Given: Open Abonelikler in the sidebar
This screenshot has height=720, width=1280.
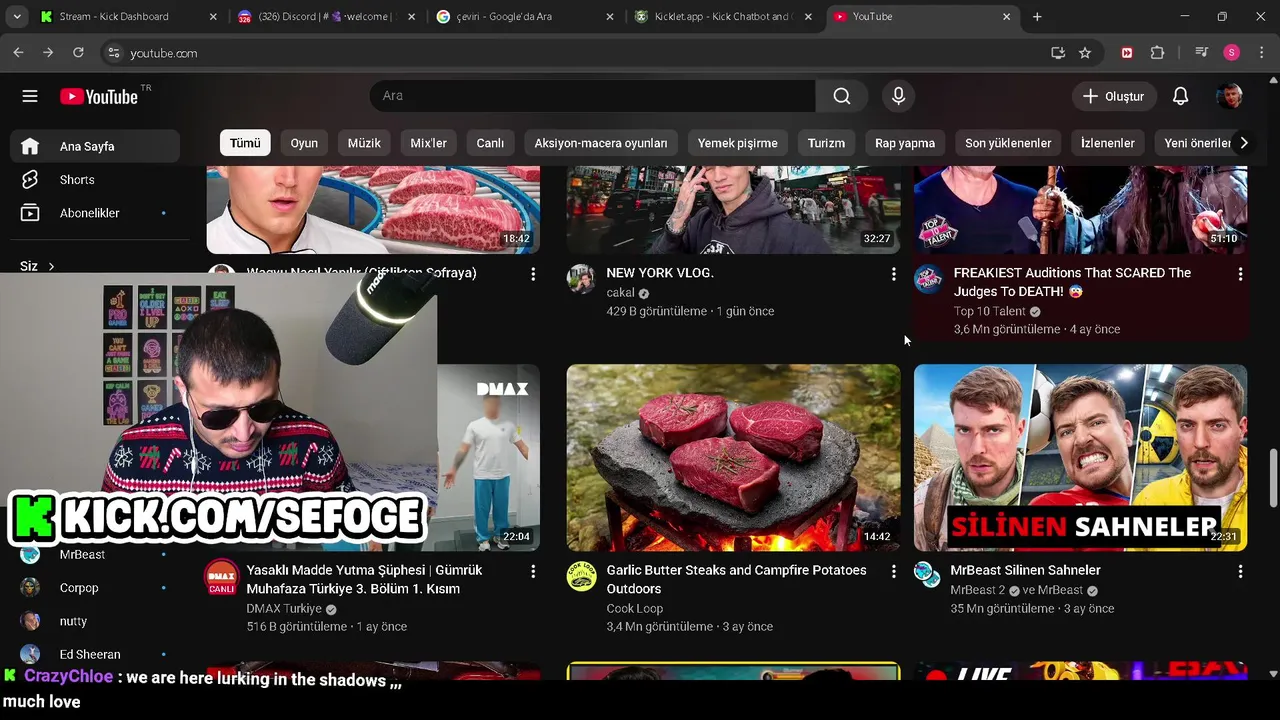Looking at the screenshot, I should coord(95,213).
